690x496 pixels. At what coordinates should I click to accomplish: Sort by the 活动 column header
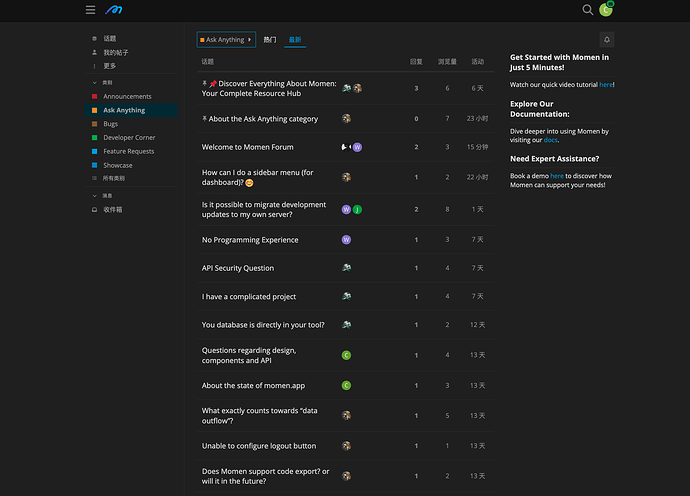(477, 62)
